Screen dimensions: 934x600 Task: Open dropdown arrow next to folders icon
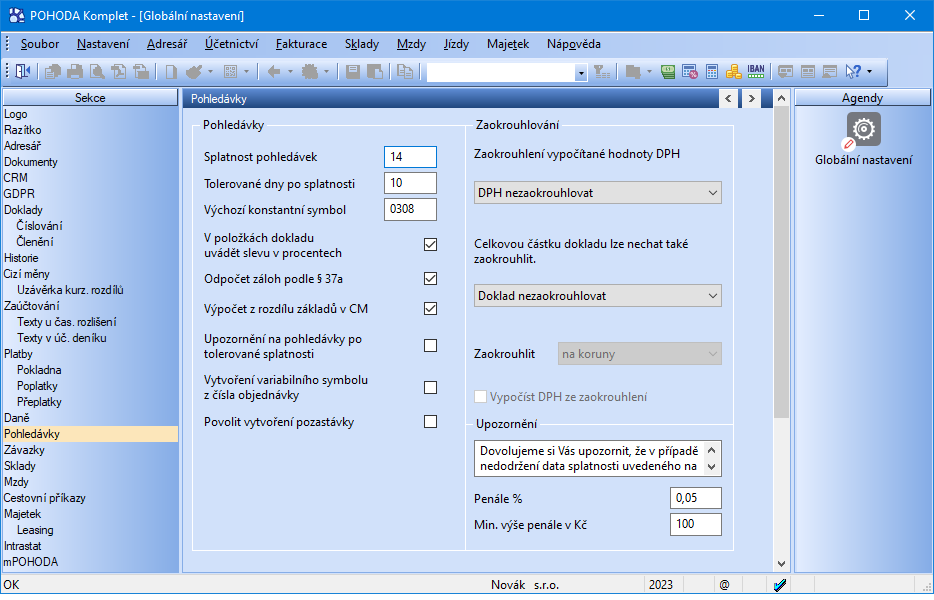tap(649, 72)
